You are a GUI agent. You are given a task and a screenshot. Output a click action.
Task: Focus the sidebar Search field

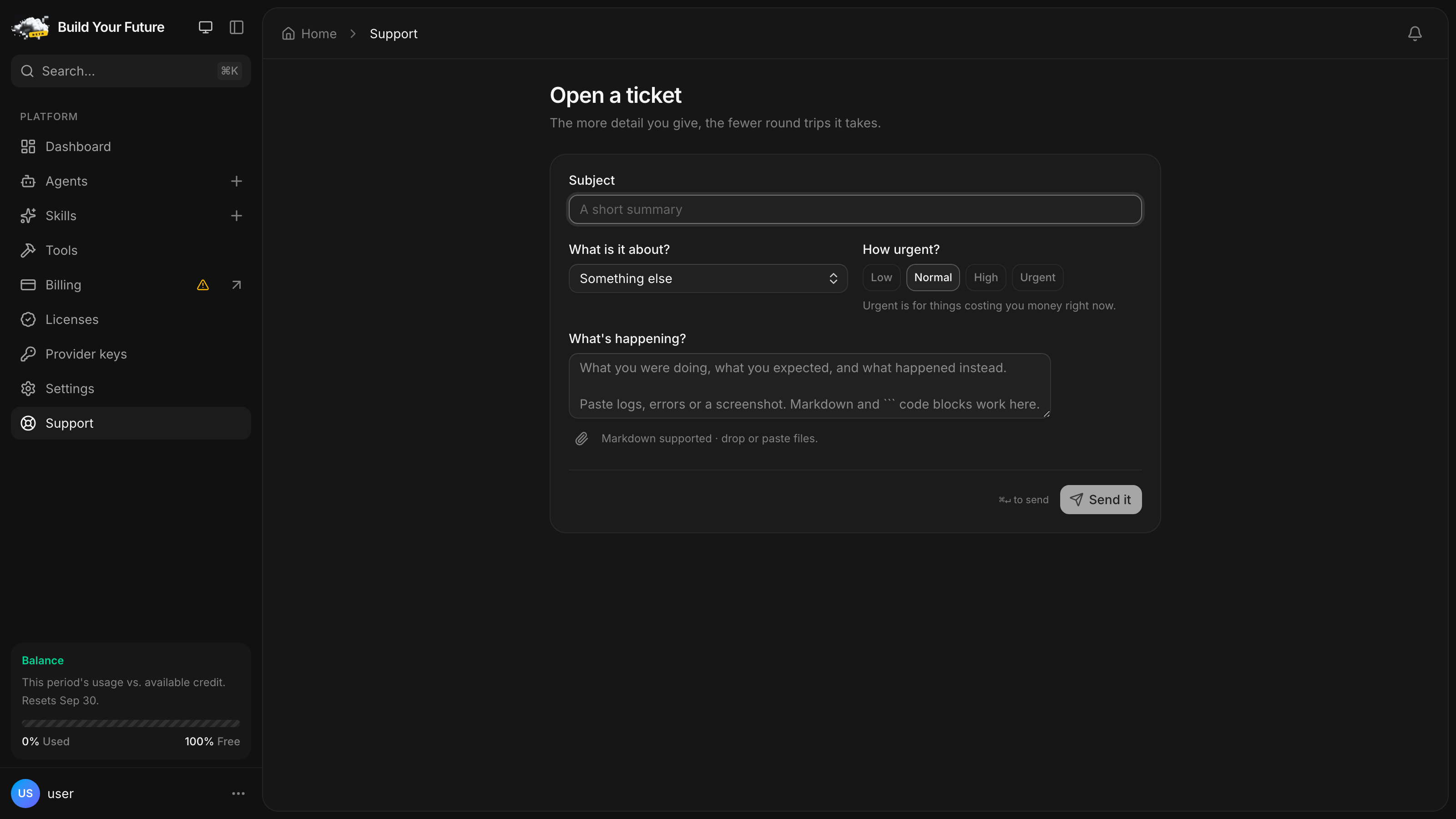click(131, 71)
